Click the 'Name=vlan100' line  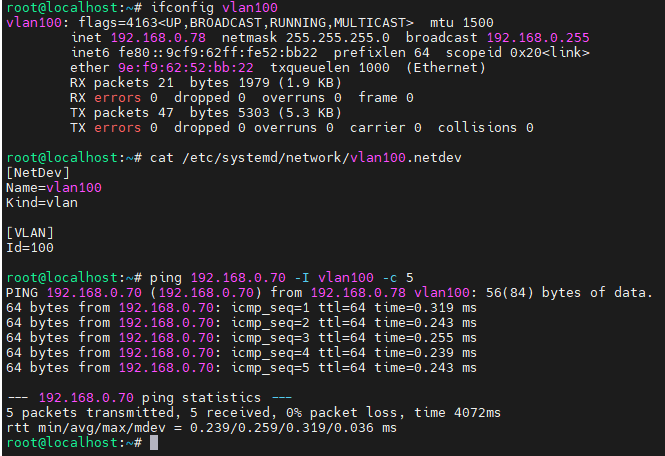54,188
